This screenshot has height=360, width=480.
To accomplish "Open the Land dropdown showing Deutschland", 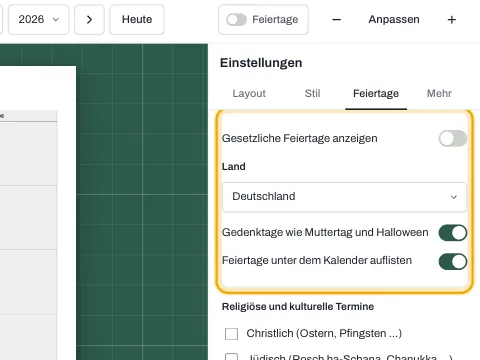I will pos(344,197).
